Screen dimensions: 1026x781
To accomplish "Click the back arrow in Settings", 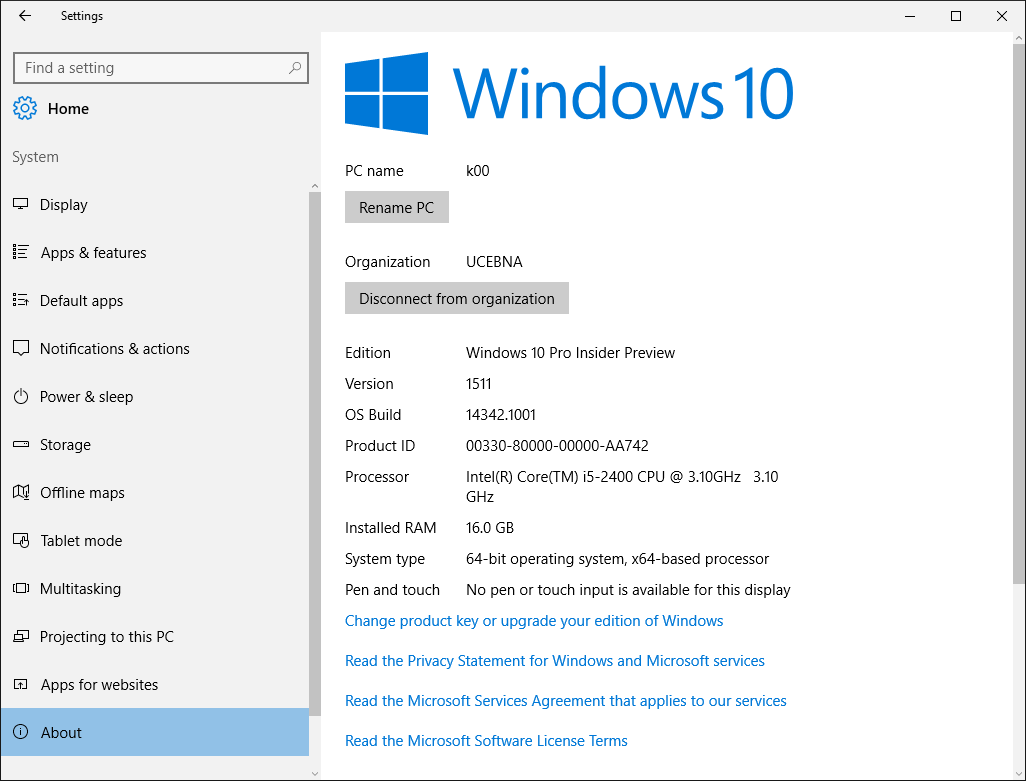I will [25, 16].
